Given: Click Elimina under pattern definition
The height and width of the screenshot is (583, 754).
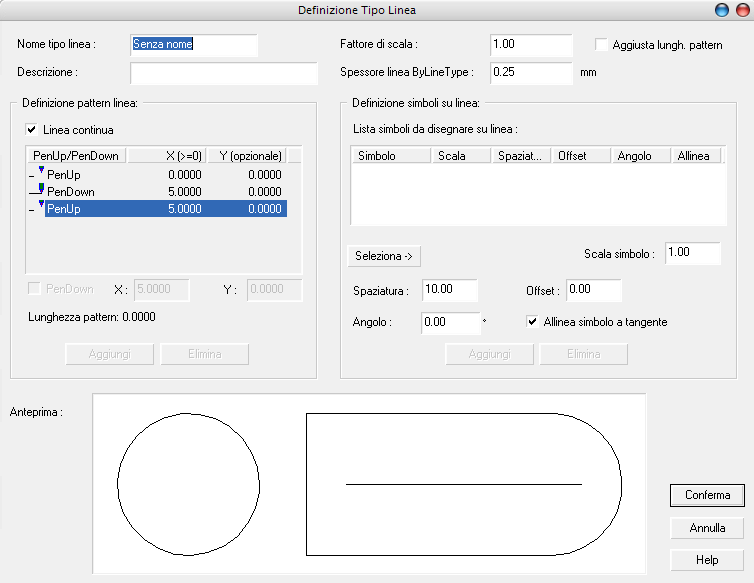Looking at the screenshot, I should 204,354.
